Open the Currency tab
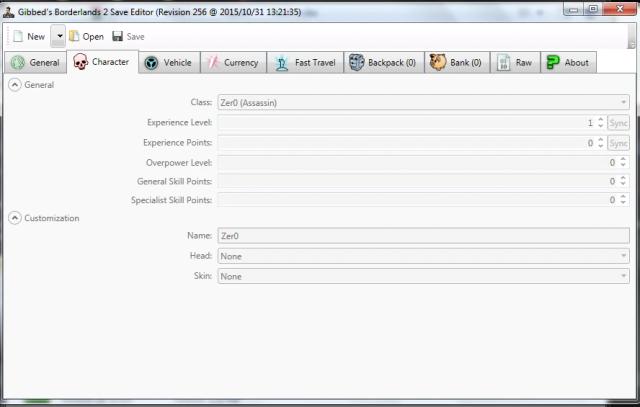This screenshot has height=407, width=640. pyautogui.click(x=231, y=62)
